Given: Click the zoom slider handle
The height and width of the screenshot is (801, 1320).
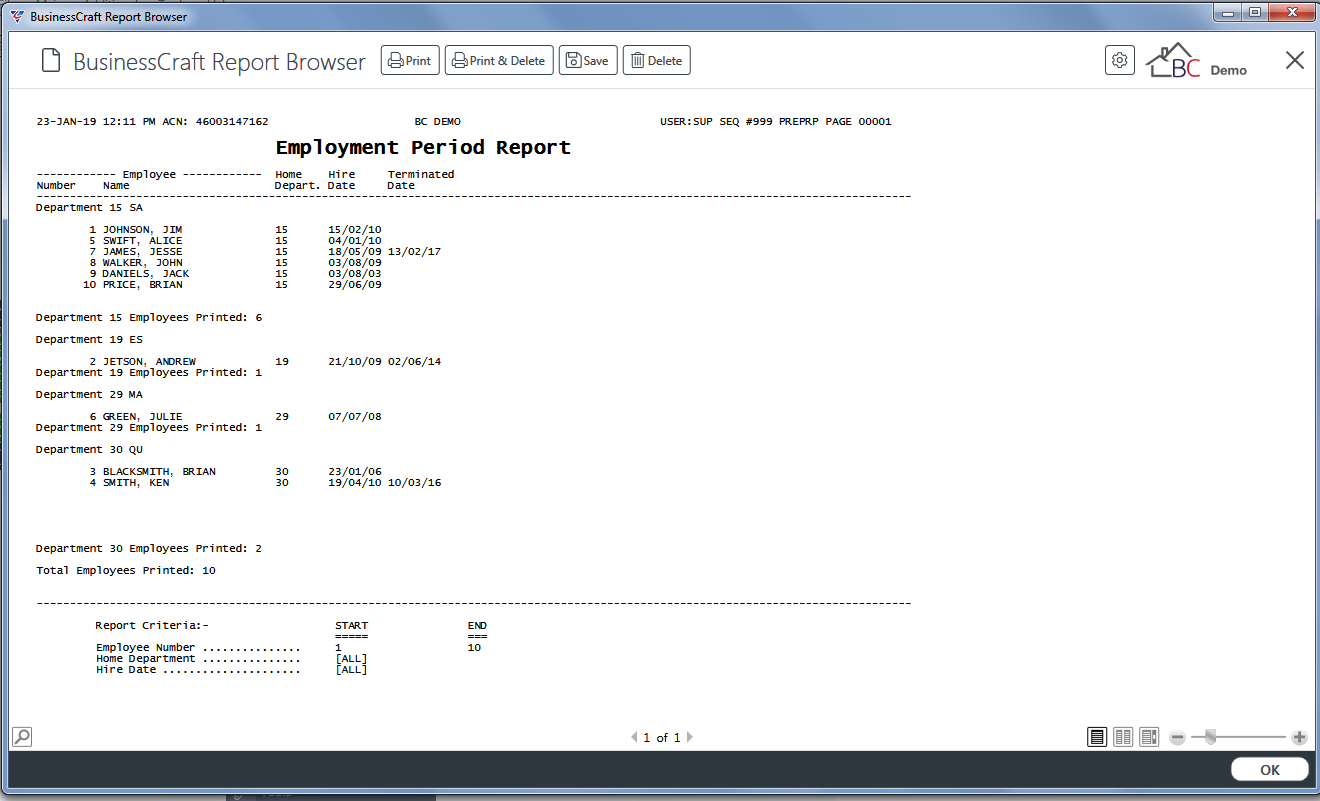Looking at the screenshot, I should [1210, 738].
